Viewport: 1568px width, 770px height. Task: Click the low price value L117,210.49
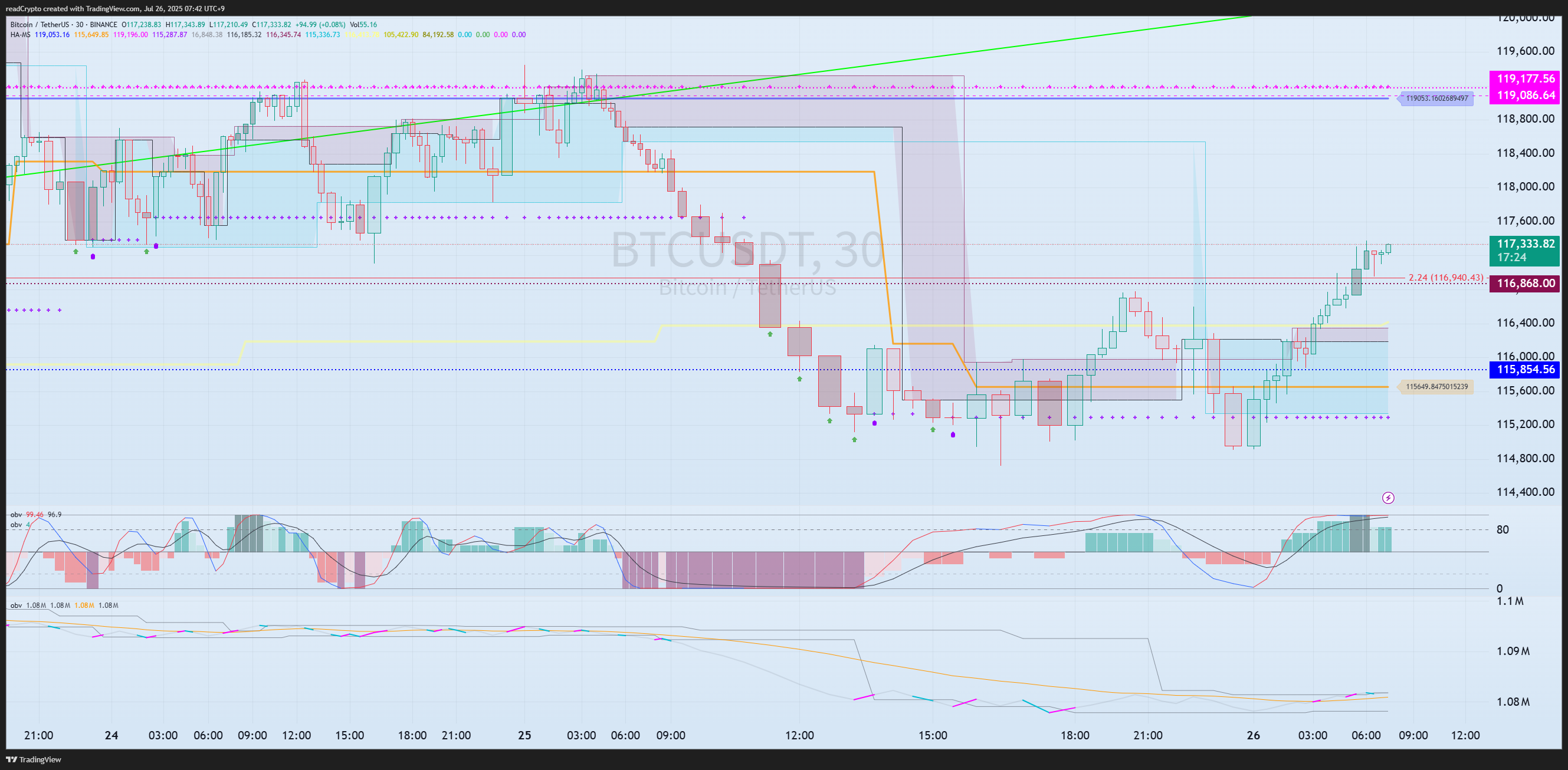click(228, 25)
